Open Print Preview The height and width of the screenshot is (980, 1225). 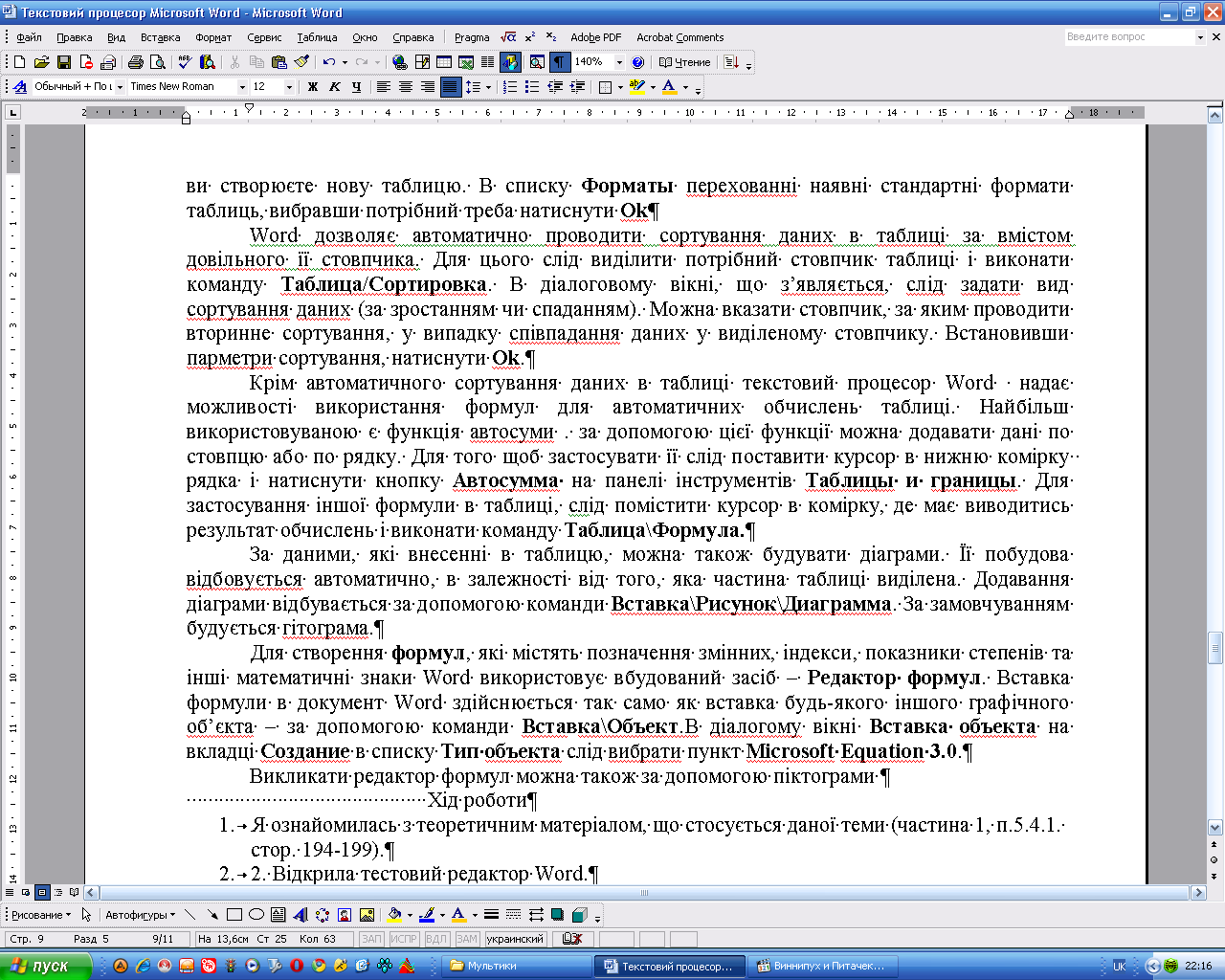pos(157,62)
